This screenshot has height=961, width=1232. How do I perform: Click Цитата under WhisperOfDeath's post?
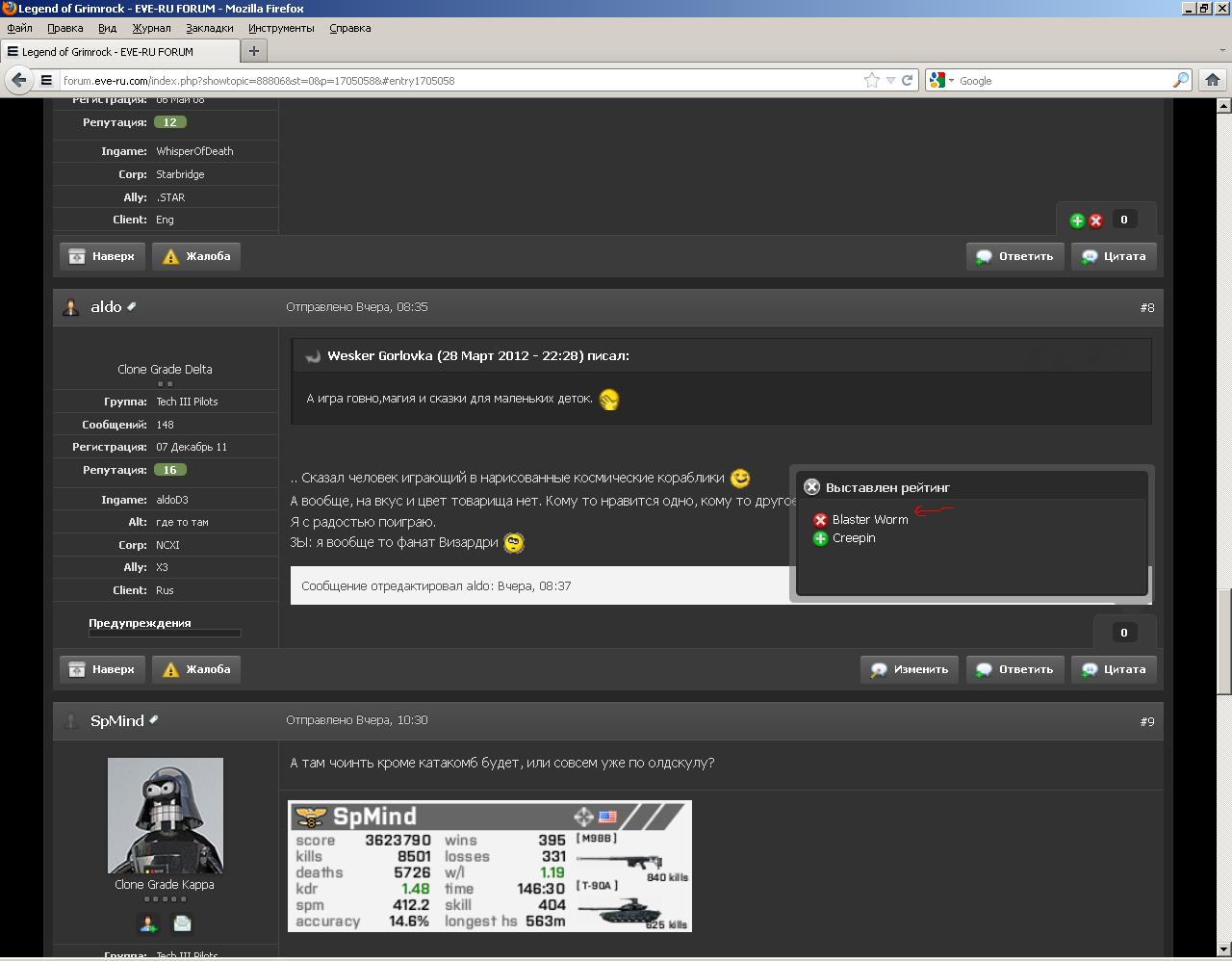(1115, 256)
